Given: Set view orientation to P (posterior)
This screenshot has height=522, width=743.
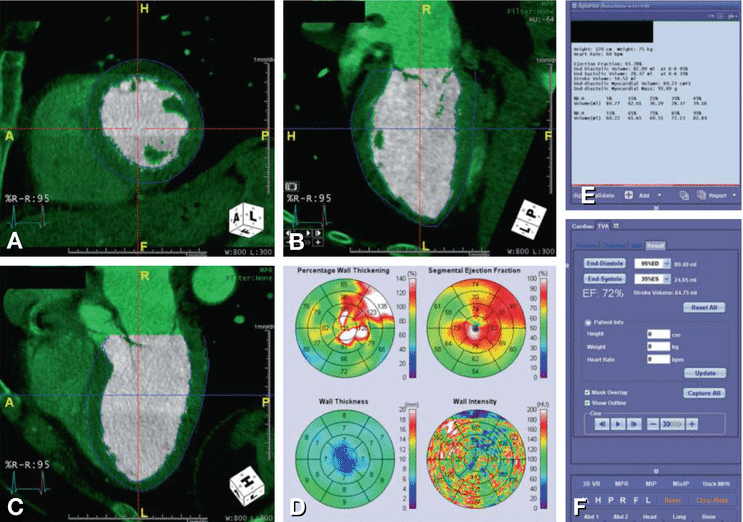Looking at the screenshot, I should pos(611,500).
